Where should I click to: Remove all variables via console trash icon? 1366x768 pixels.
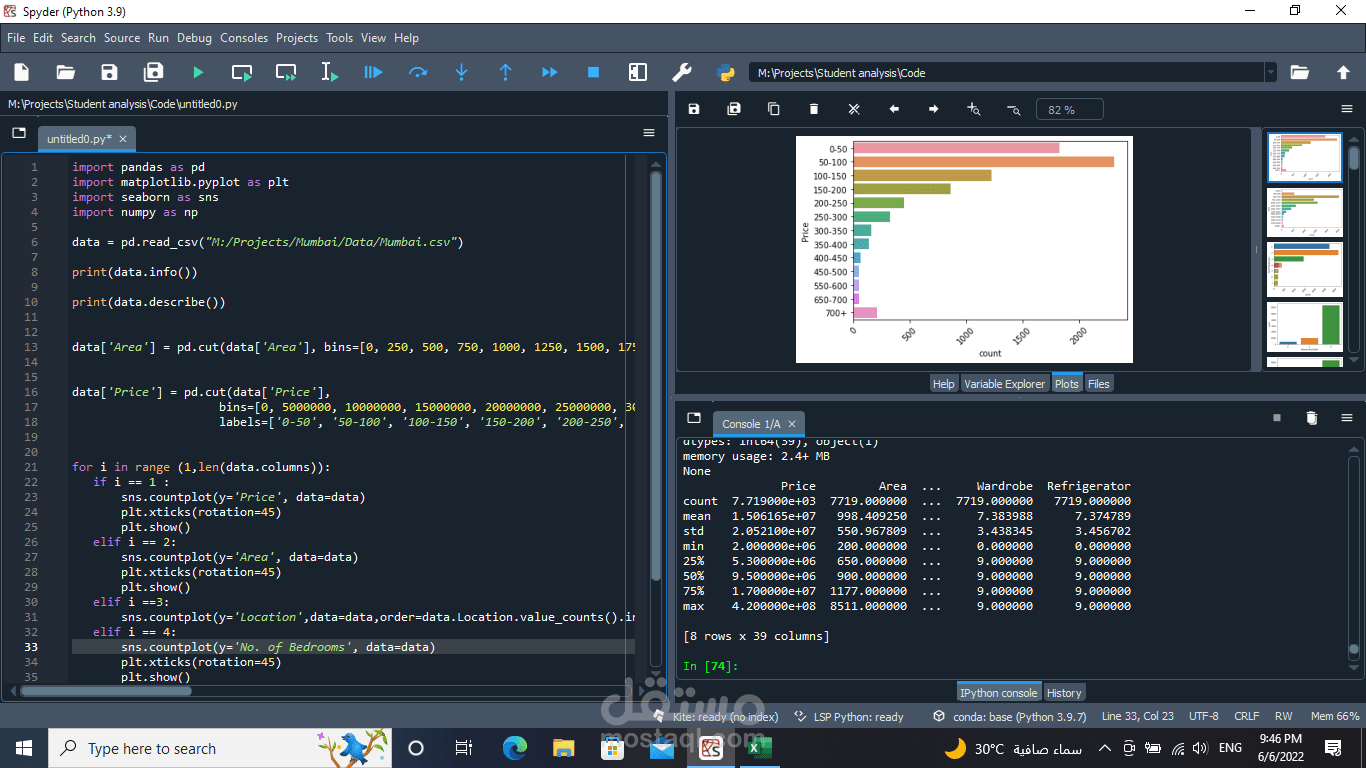pyautogui.click(x=1312, y=418)
